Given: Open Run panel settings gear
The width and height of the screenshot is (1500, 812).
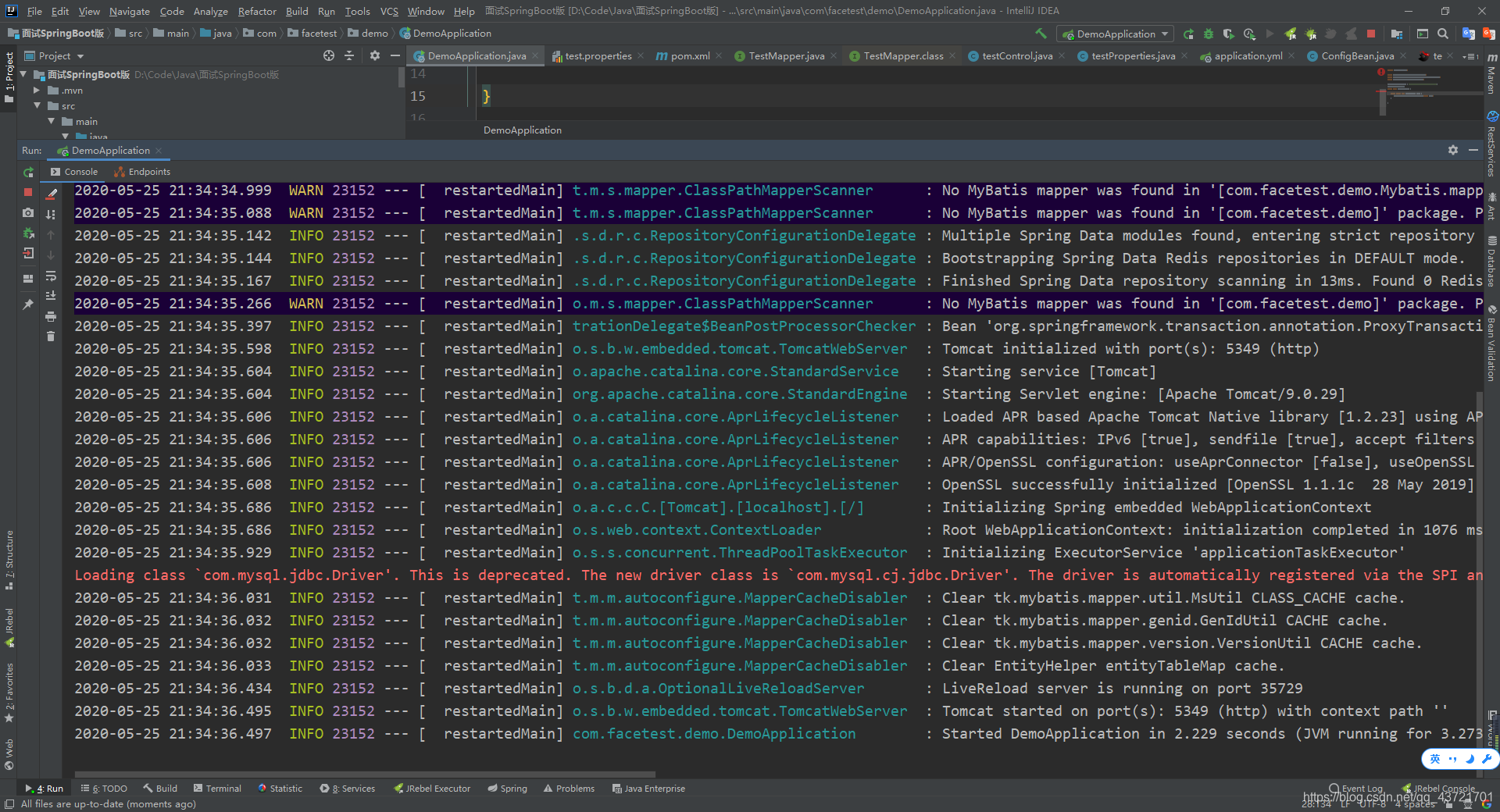Looking at the screenshot, I should (1453, 150).
